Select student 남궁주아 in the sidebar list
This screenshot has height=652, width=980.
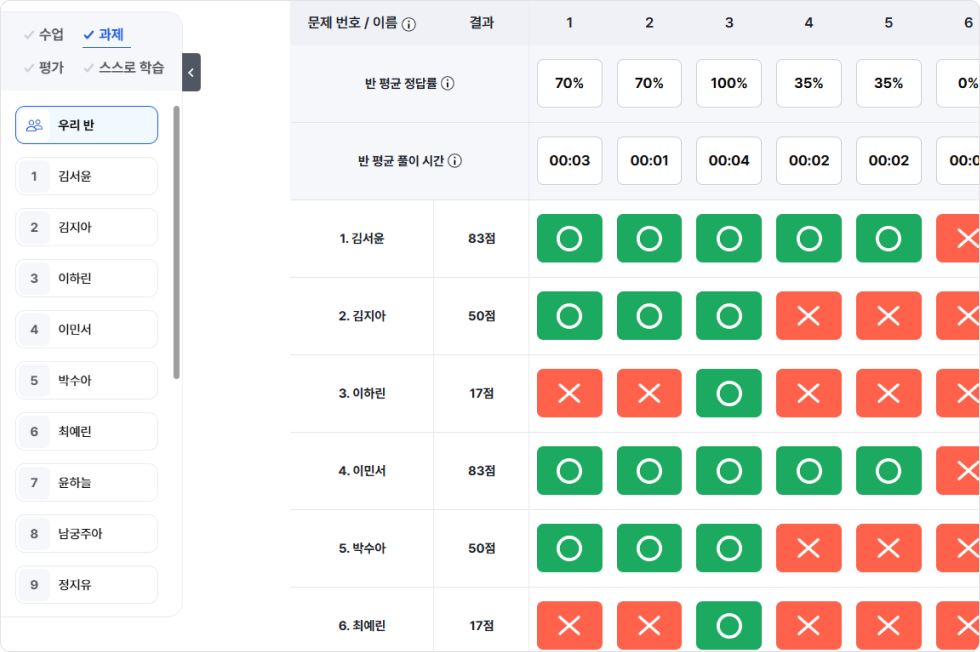86,534
